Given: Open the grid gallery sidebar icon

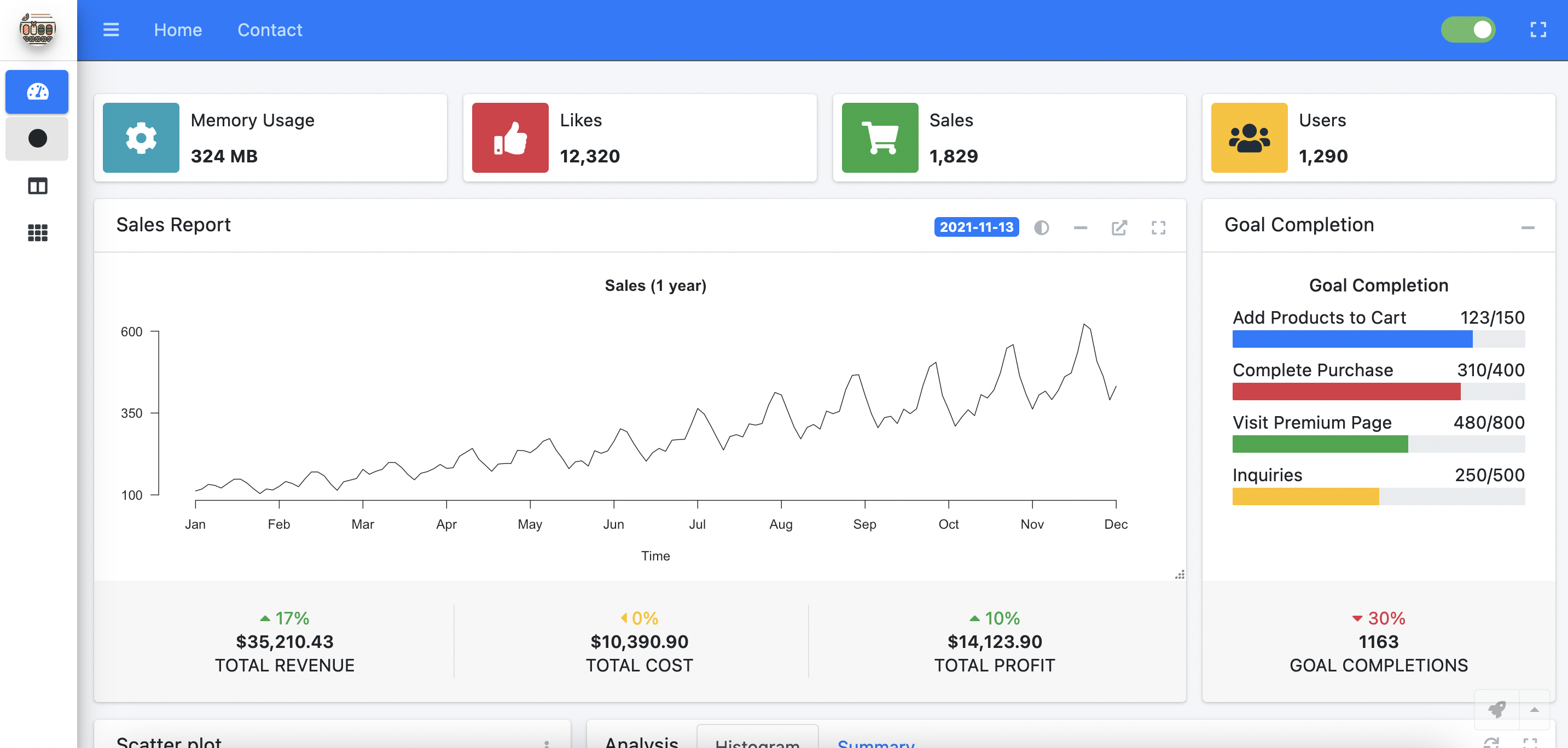Looking at the screenshot, I should pos(37,232).
